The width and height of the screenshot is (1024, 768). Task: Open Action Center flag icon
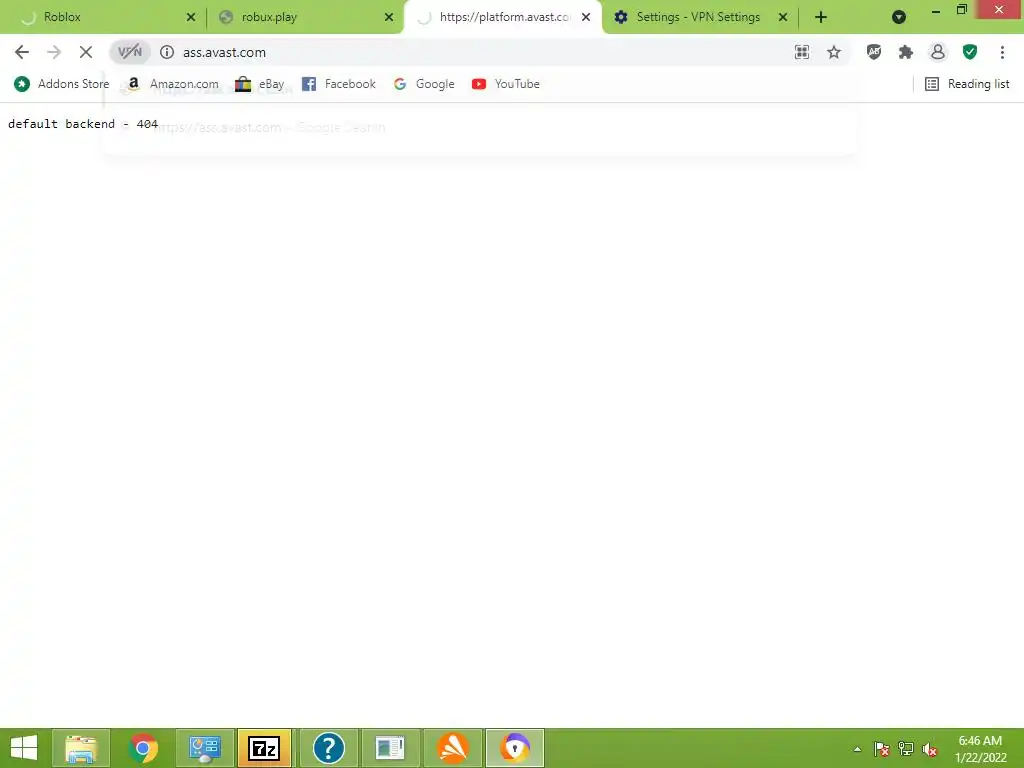(882, 749)
